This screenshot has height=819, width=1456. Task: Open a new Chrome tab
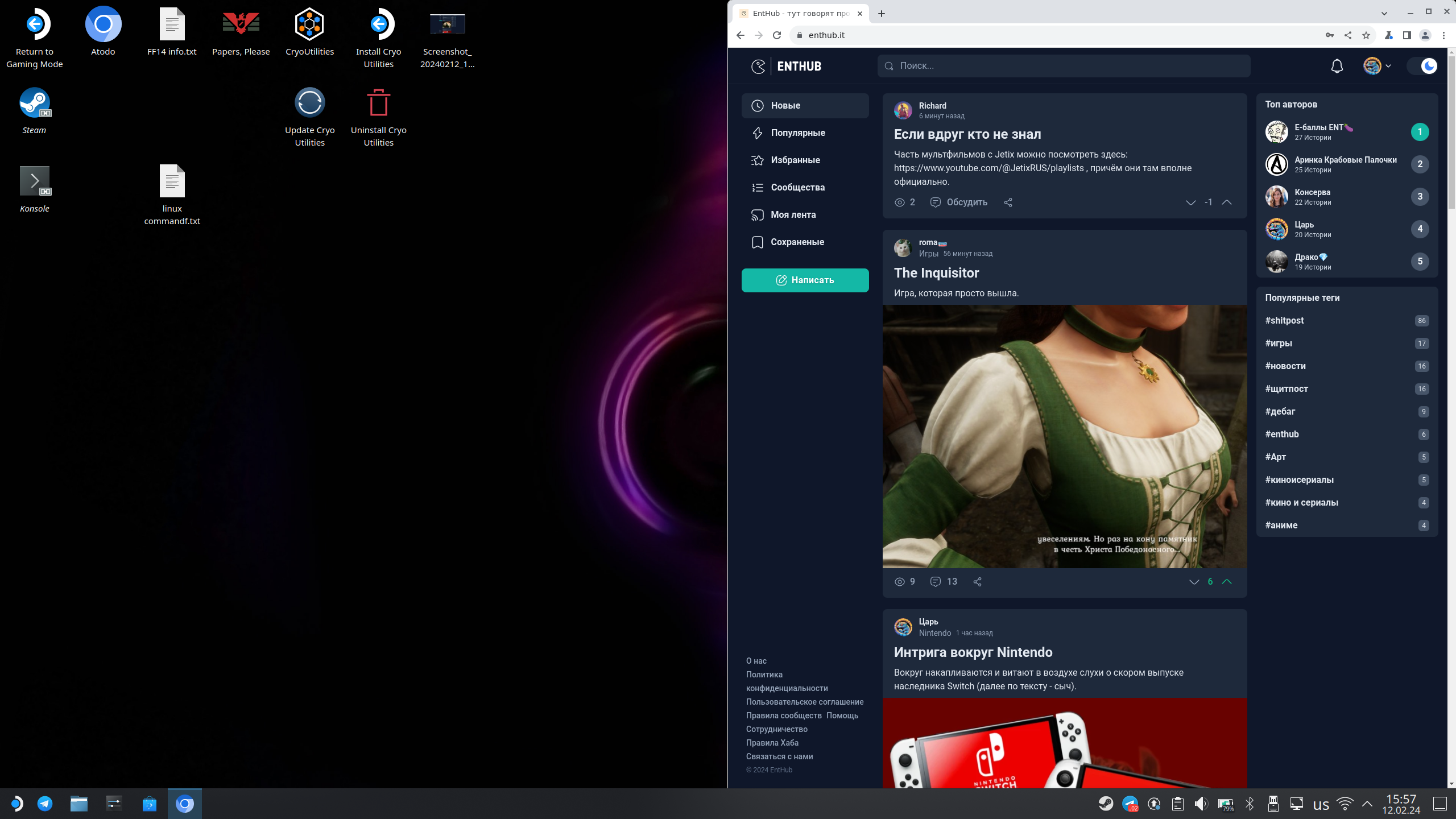coord(882,14)
